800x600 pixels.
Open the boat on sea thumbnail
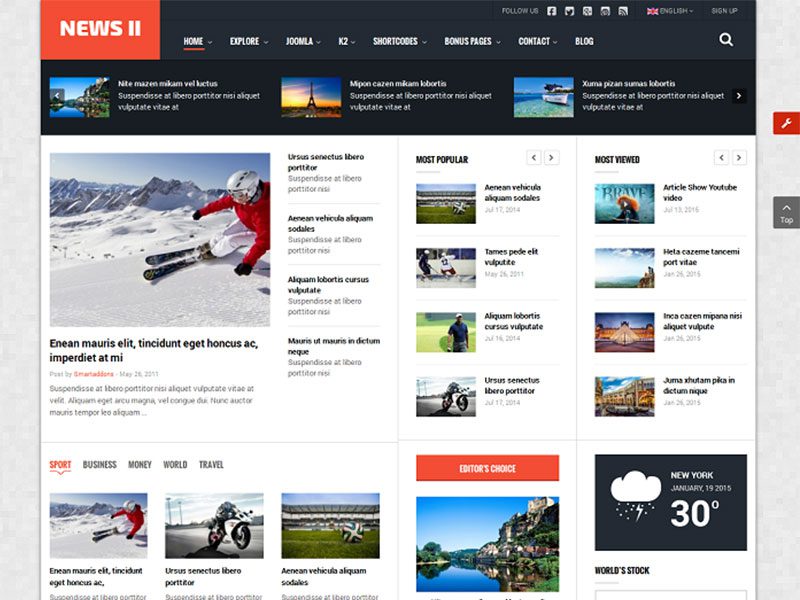543,97
